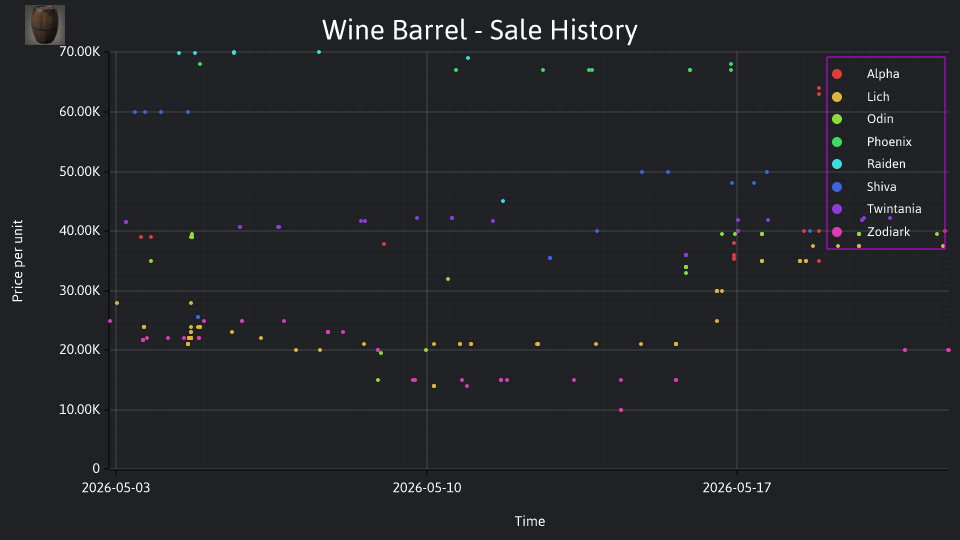
Task: Click the Time axis title
Action: (530, 521)
